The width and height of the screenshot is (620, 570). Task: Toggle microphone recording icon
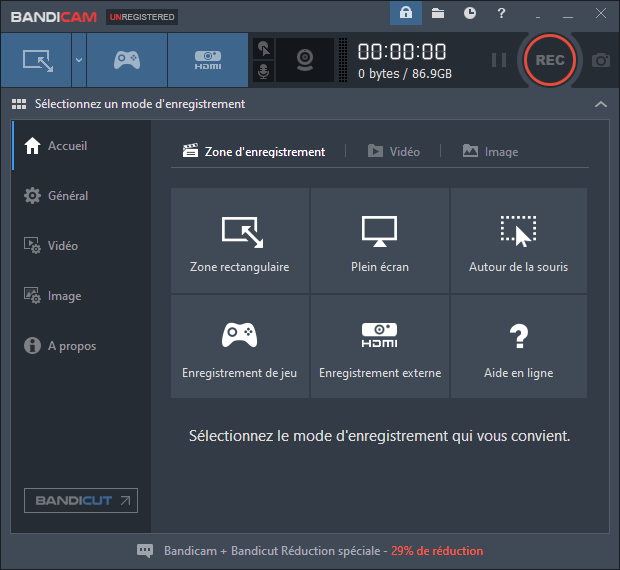point(263,72)
